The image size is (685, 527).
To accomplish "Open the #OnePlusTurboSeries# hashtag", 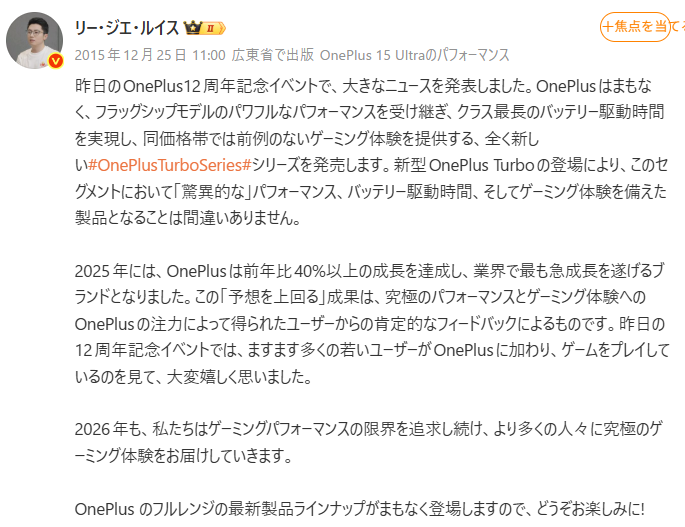I will point(170,165).
